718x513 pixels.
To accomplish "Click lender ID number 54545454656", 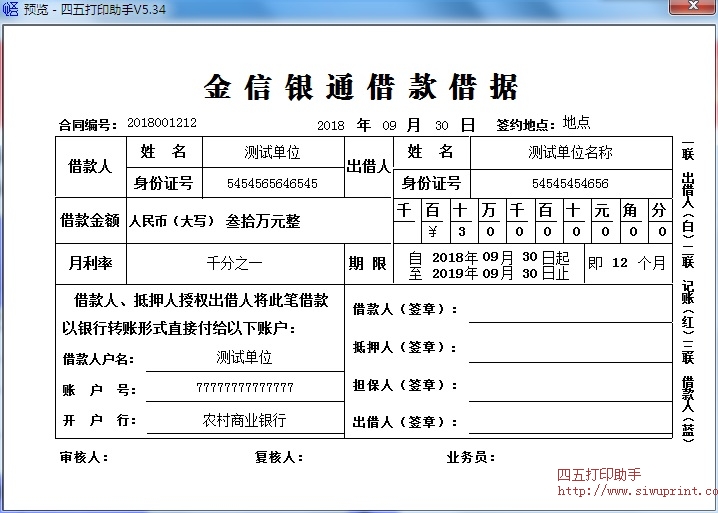I will 570,184.
